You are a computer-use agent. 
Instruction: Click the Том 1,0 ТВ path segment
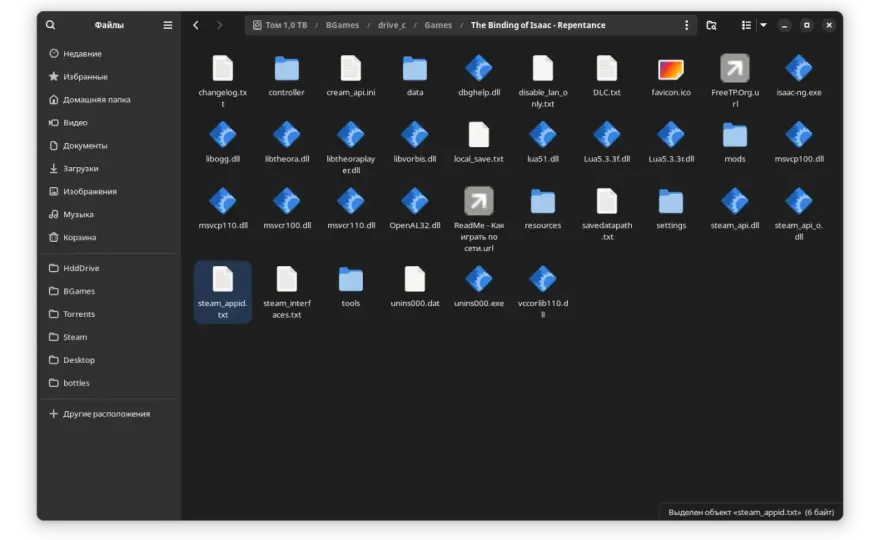coord(280,25)
